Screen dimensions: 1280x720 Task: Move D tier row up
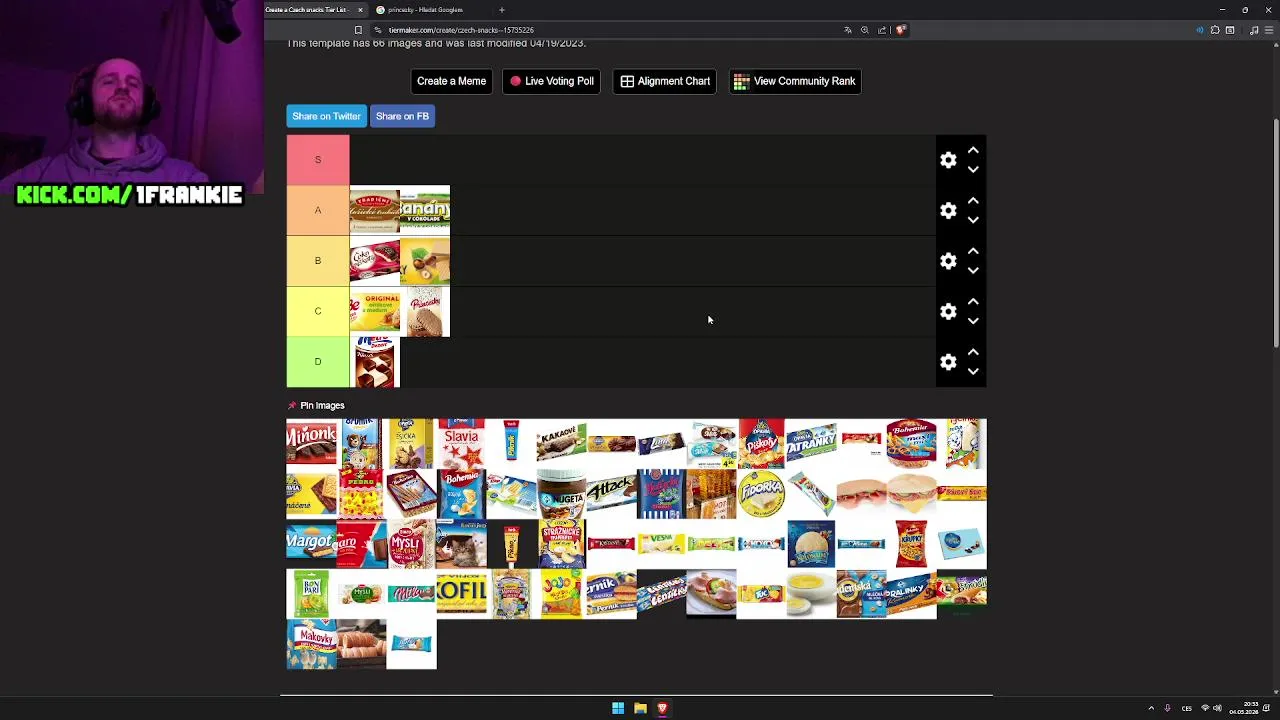(973, 352)
